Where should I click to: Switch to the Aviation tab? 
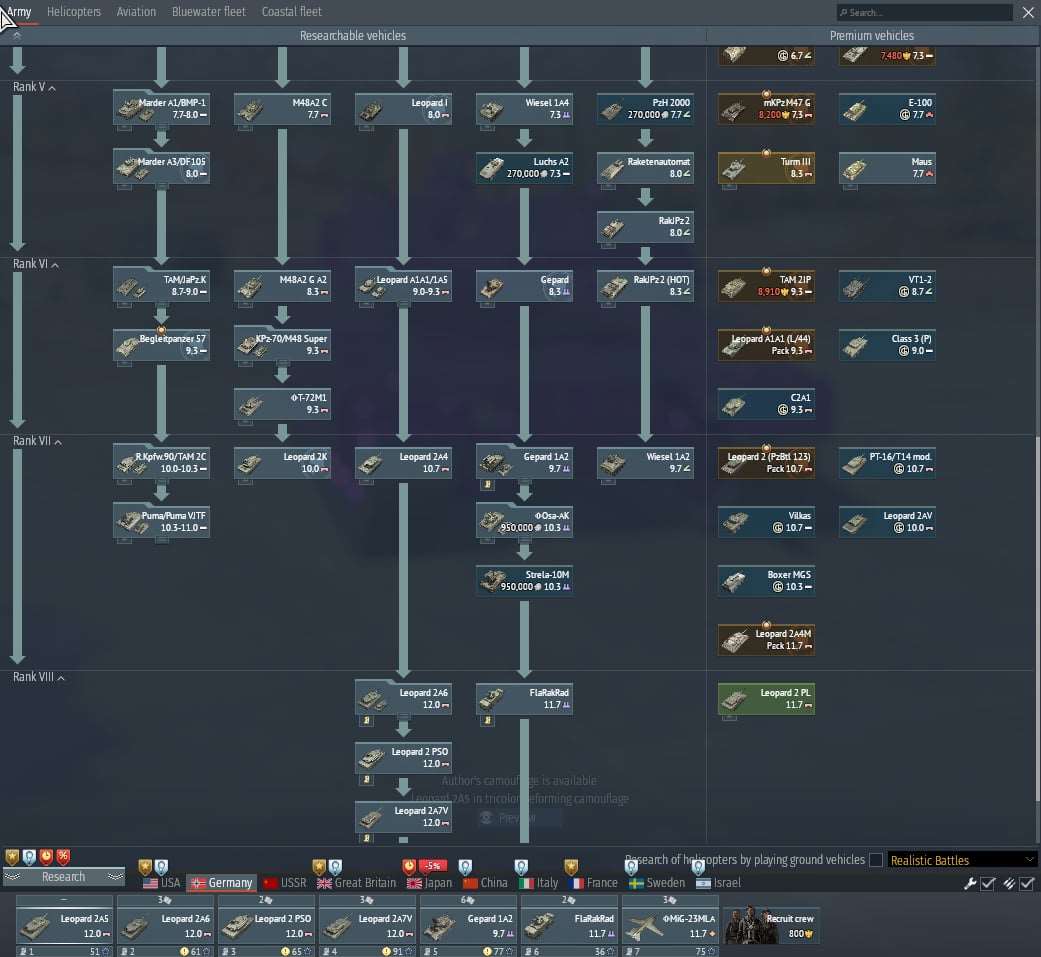click(x=136, y=12)
